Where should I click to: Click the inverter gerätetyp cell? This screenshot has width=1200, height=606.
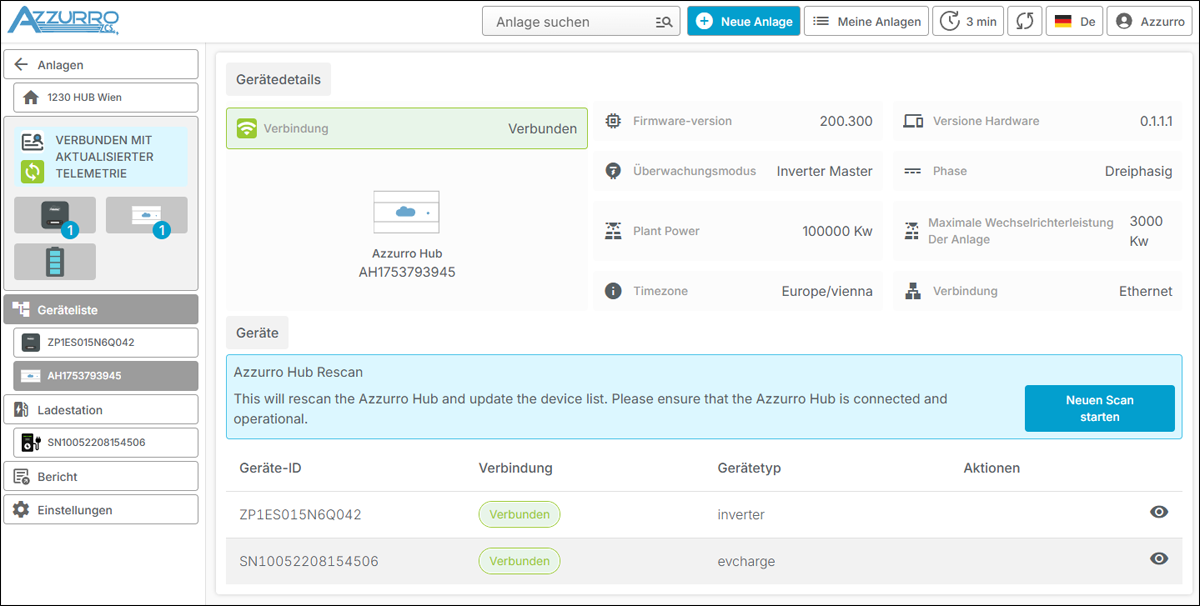click(x=741, y=515)
